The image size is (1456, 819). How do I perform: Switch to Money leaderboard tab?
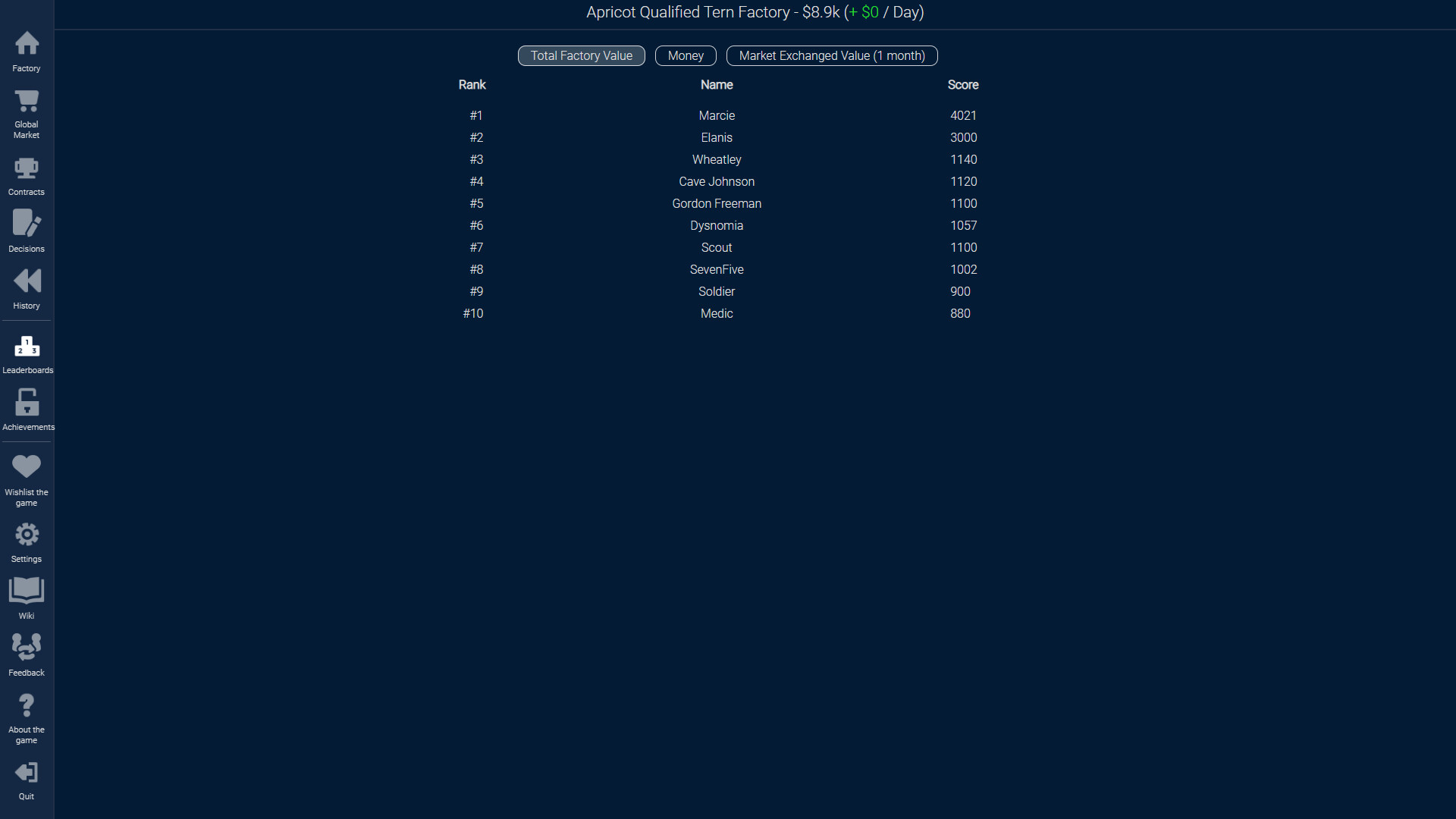pos(686,56)
